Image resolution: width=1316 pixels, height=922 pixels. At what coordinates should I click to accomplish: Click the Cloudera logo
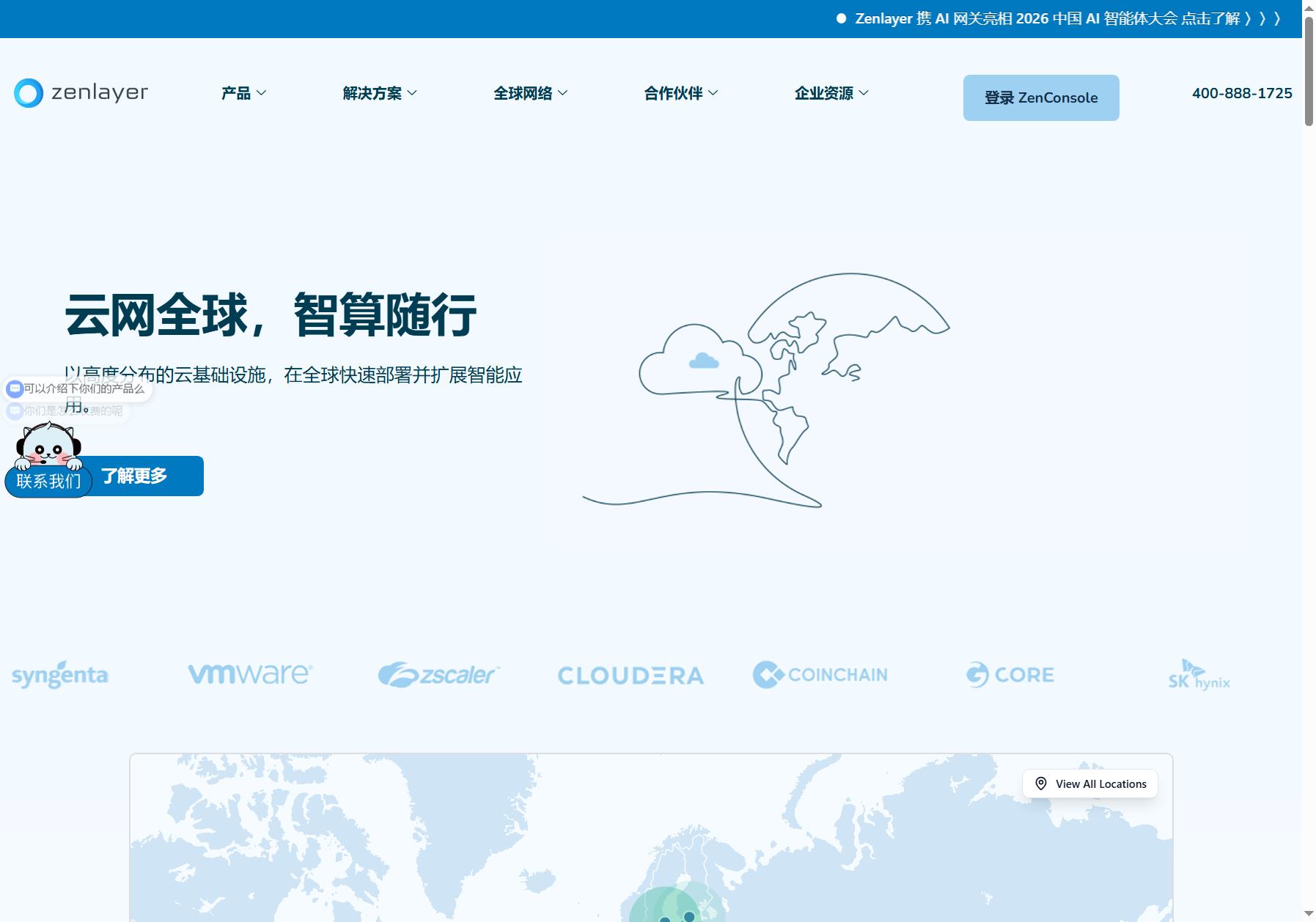point(631,676)
